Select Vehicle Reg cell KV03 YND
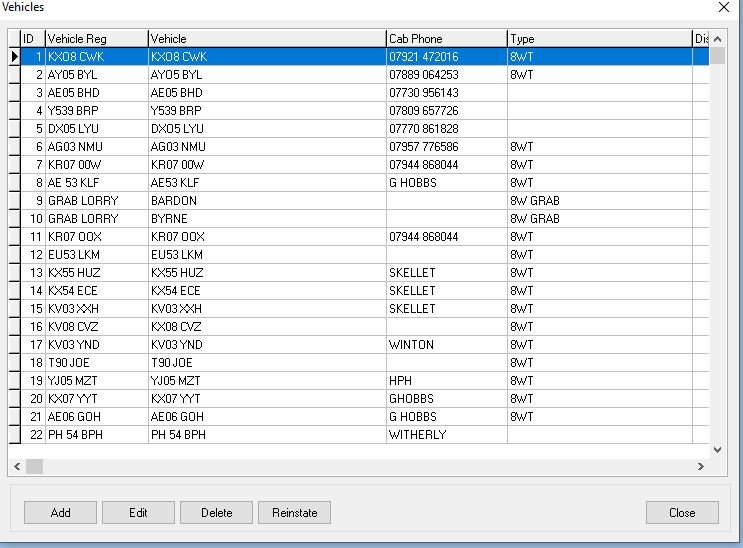The height and width of the screenshot is (548, 743). (97, 345)
